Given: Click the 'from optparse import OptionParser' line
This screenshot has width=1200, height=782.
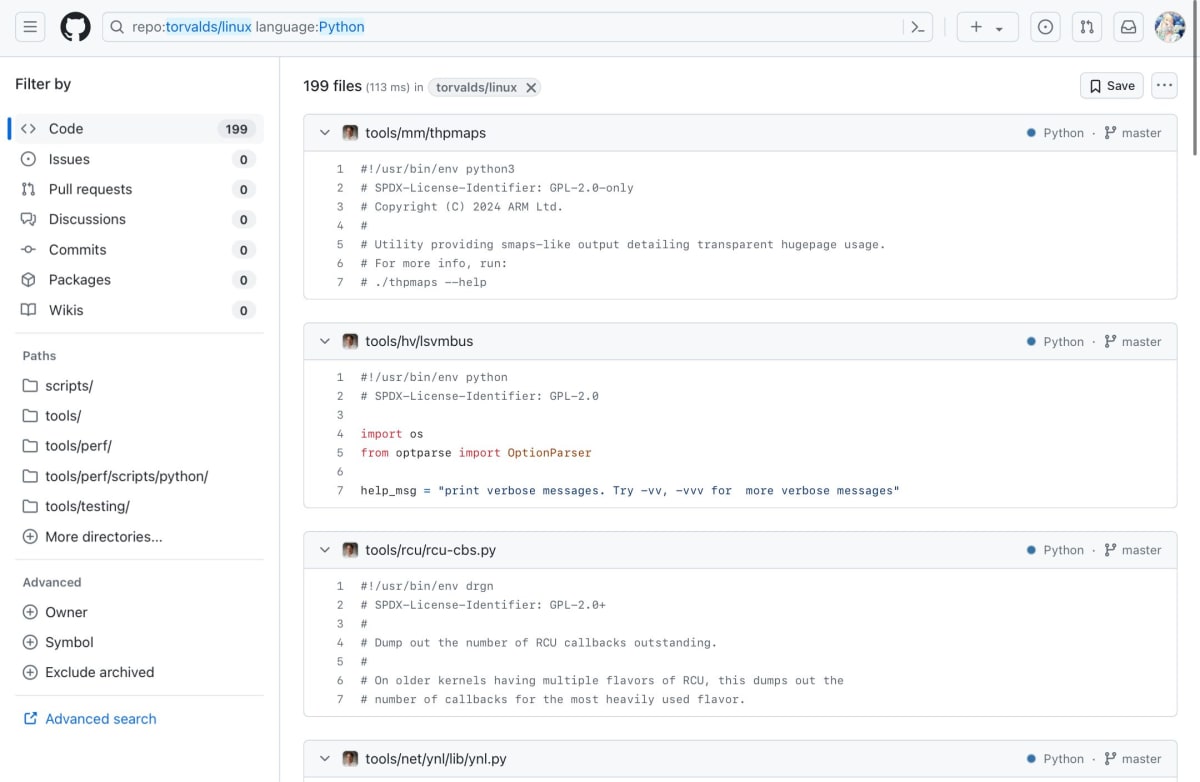Looking at the screenshot, I should click(x=476, y=453).
